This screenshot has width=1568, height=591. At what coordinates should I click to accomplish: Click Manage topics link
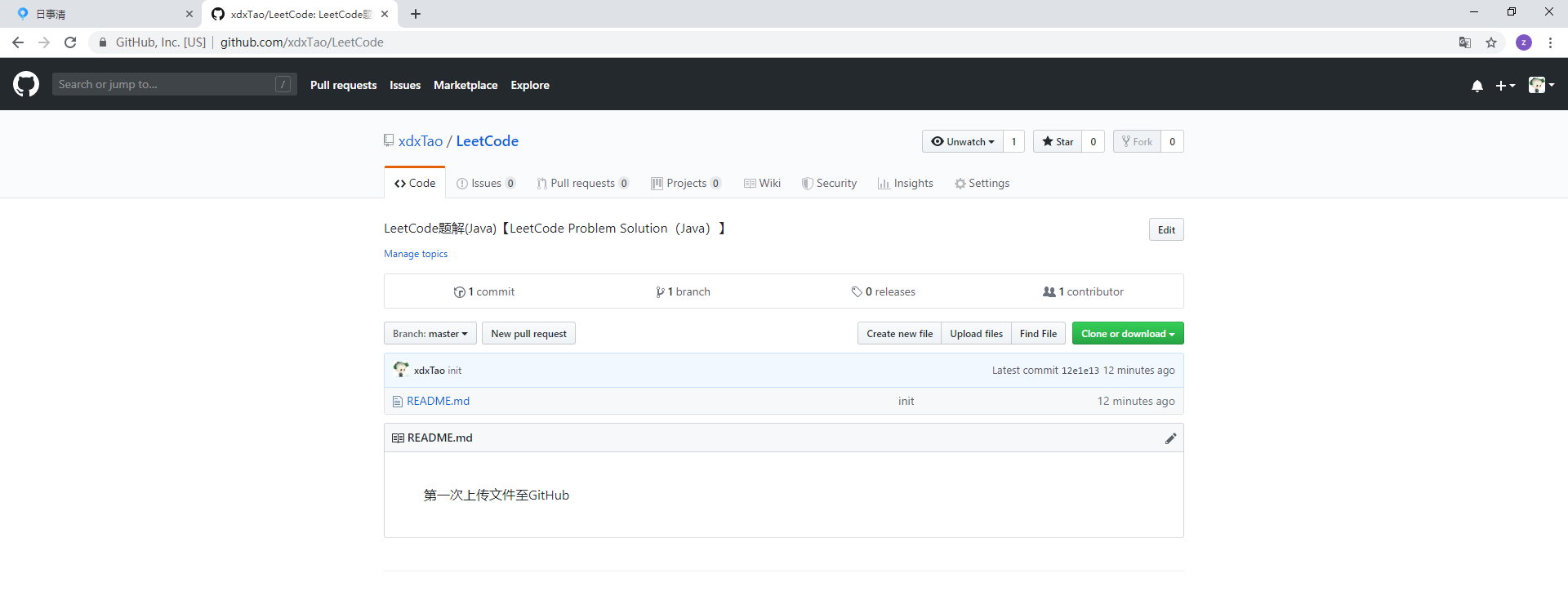(x=416, y=254)
